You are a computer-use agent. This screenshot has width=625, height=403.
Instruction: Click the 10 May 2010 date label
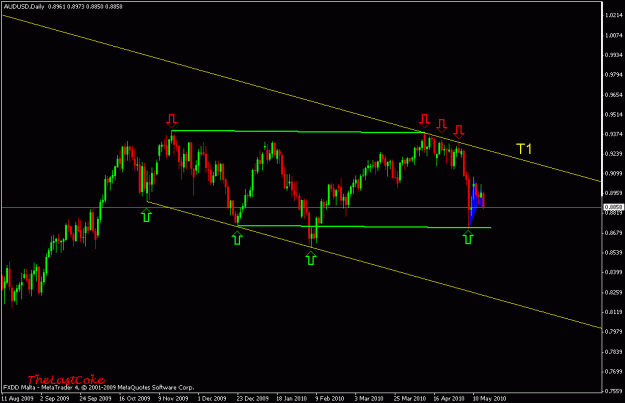click(489, 399)
